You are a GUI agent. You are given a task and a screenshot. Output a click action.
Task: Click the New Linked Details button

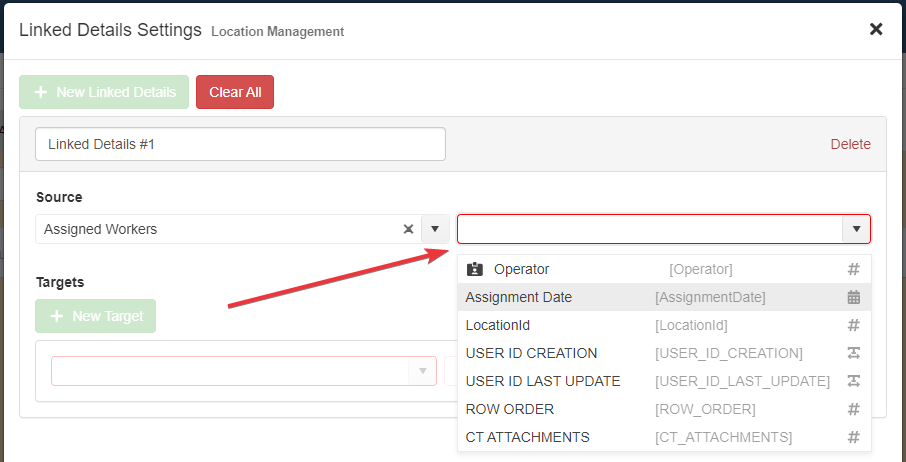[104, 92]
